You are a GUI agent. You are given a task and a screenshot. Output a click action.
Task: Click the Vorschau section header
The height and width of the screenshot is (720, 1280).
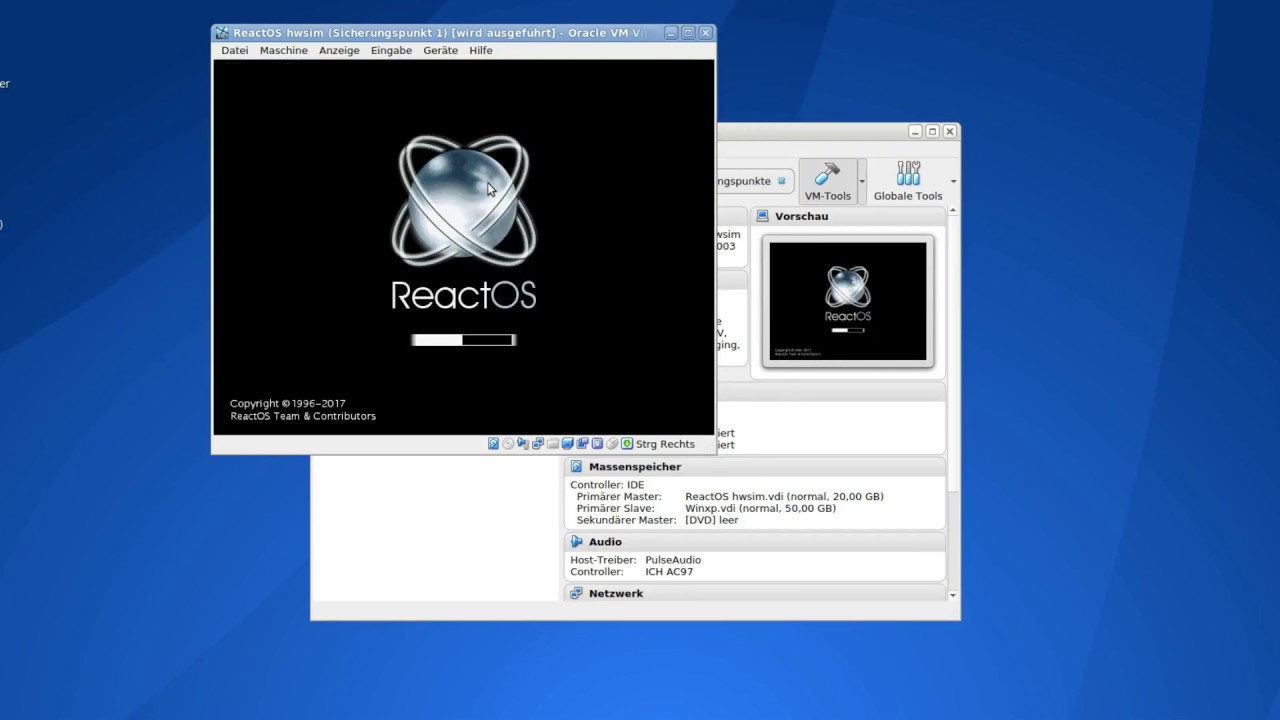(x=848, y=216)
